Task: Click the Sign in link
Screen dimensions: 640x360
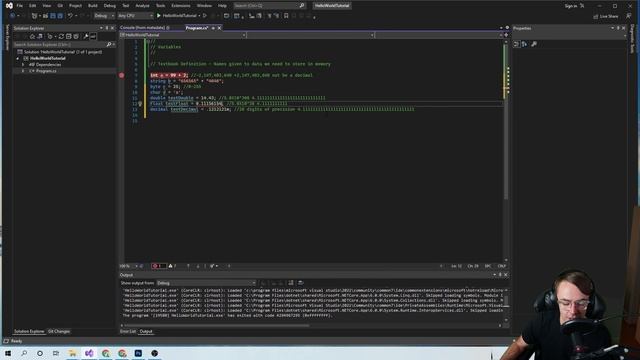Action: [571, 6]
